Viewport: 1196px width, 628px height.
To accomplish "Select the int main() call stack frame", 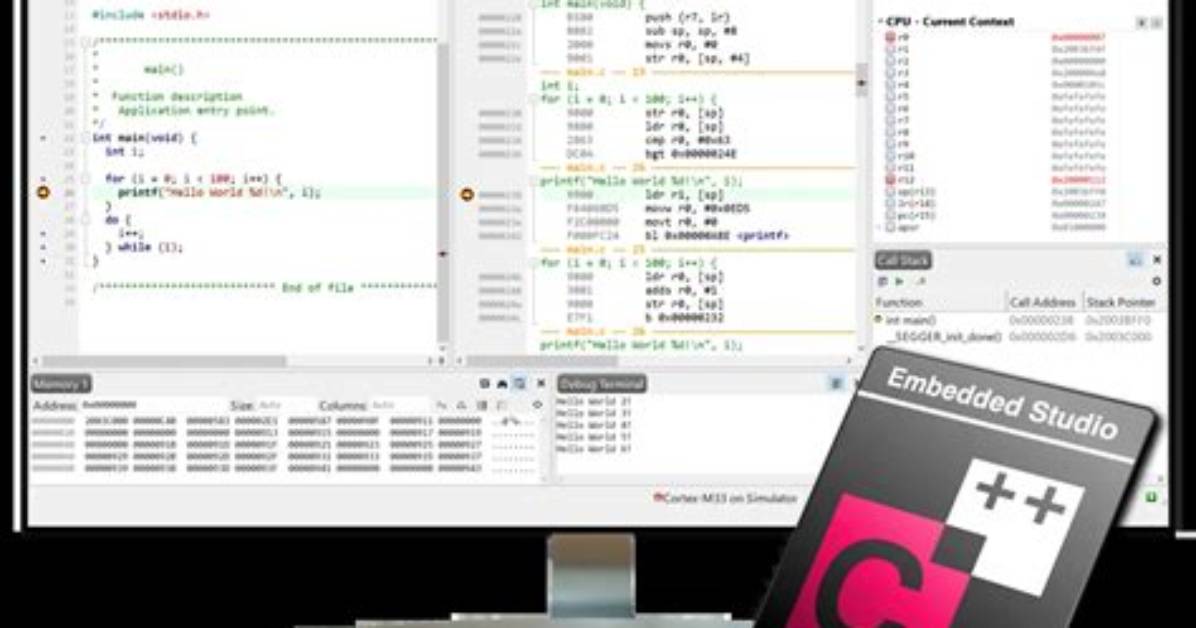I will [x=1018, y=320].
